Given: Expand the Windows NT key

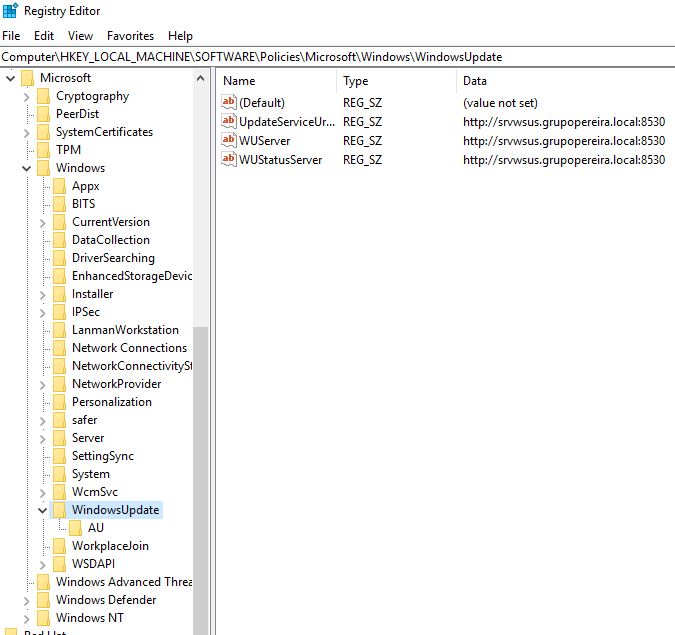Looking at the screenshot, I should tap(27, 619).
